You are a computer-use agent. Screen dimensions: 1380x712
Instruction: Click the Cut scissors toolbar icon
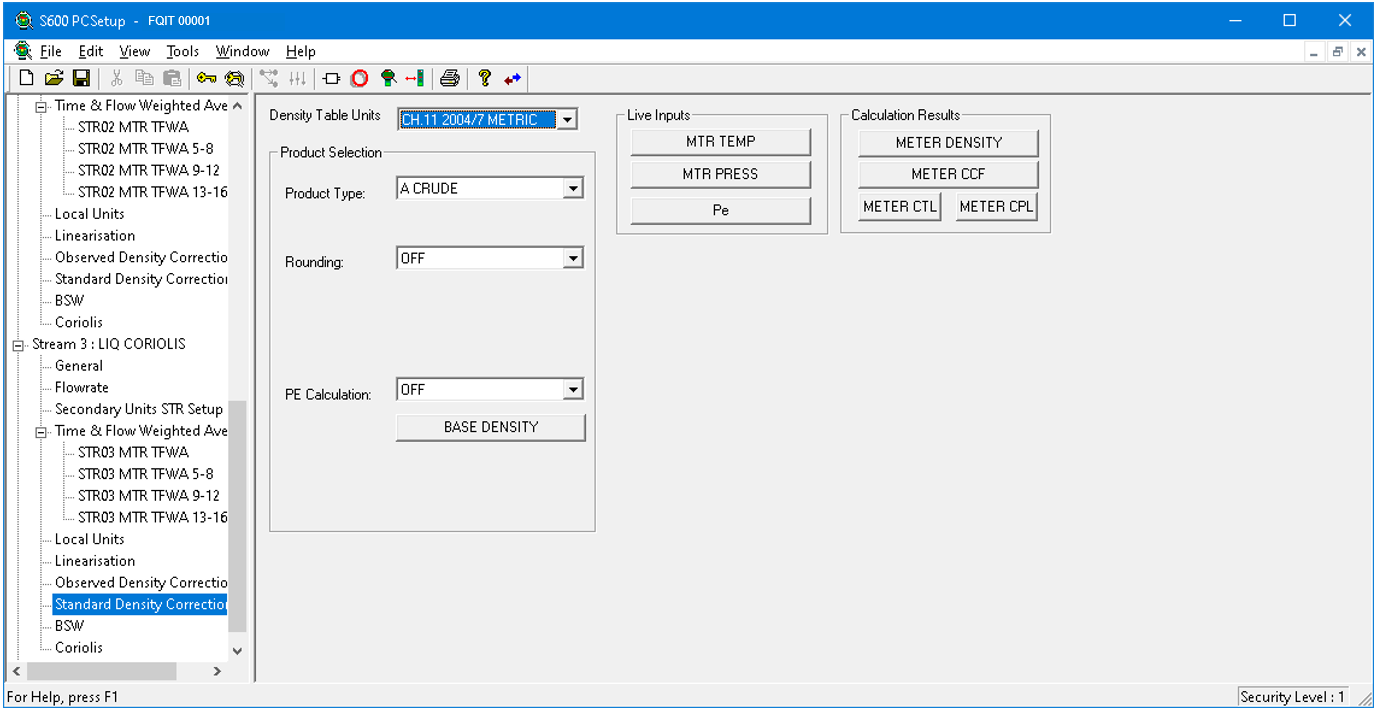[117, 78]
